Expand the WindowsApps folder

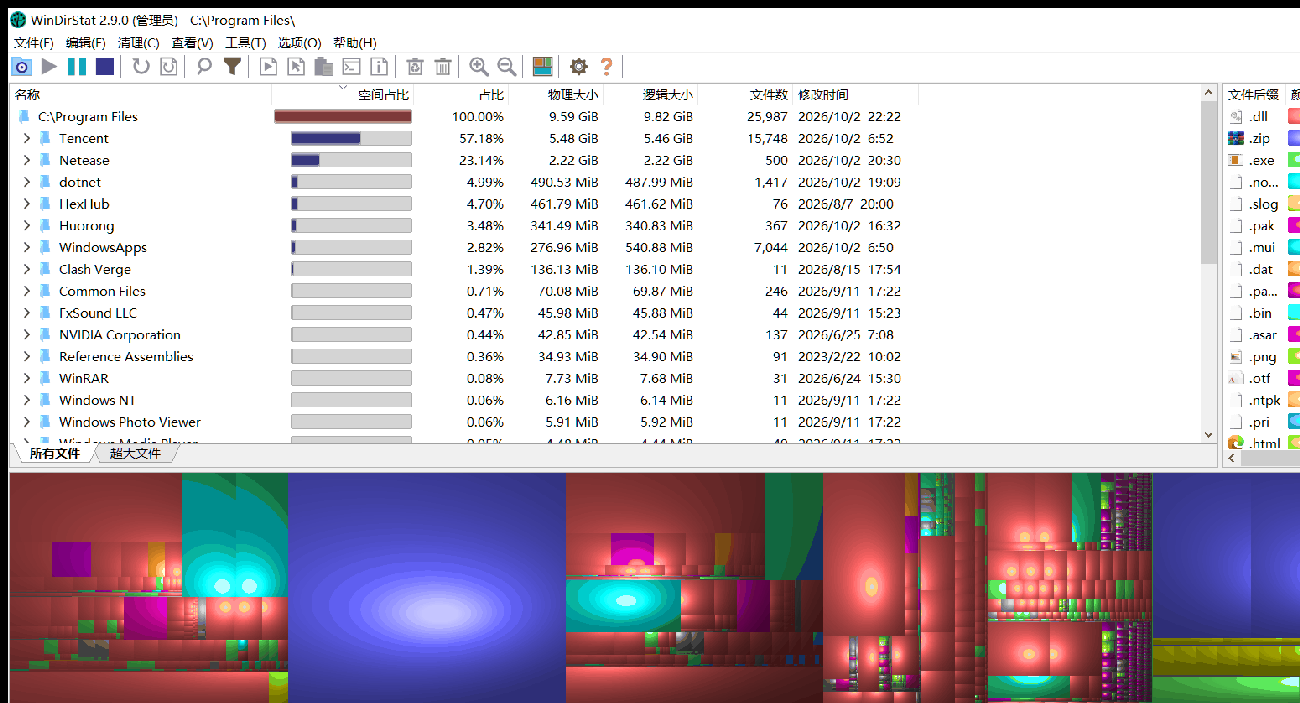(27, 248)
